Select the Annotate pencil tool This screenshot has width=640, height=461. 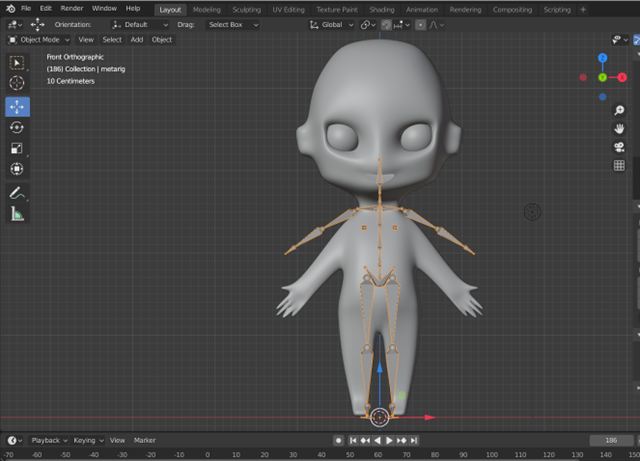point(17,193)
